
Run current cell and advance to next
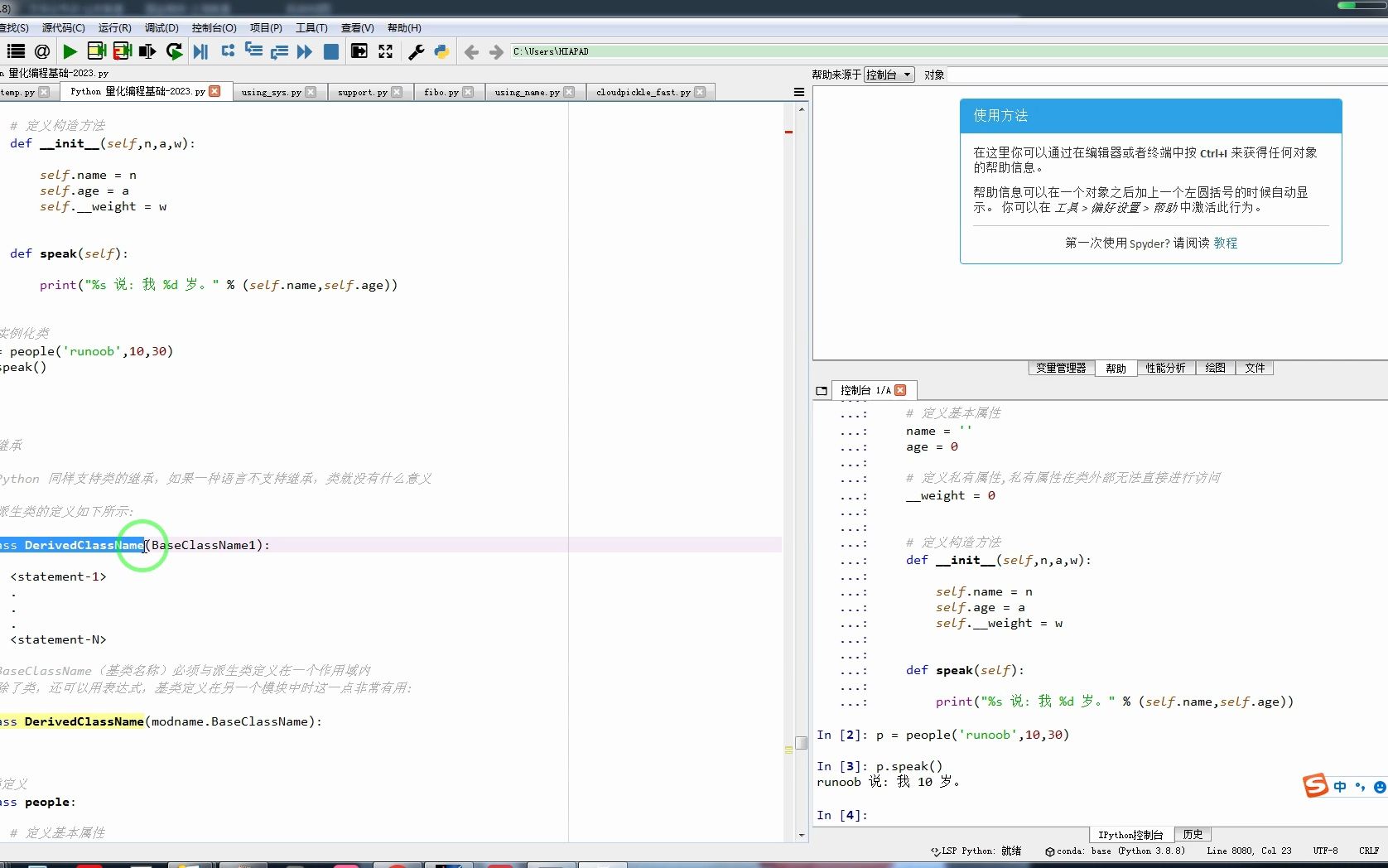(122, 51)
